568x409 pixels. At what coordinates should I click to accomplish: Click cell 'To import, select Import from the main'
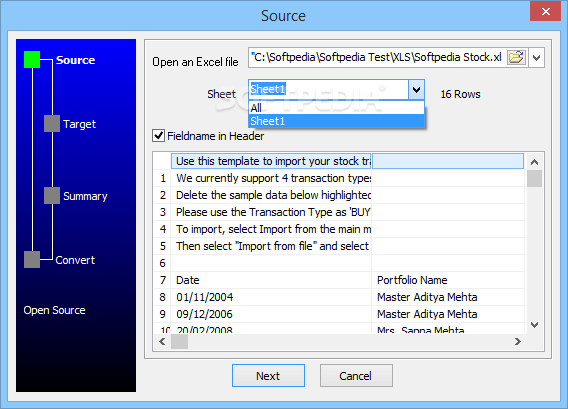click(271, 229)
